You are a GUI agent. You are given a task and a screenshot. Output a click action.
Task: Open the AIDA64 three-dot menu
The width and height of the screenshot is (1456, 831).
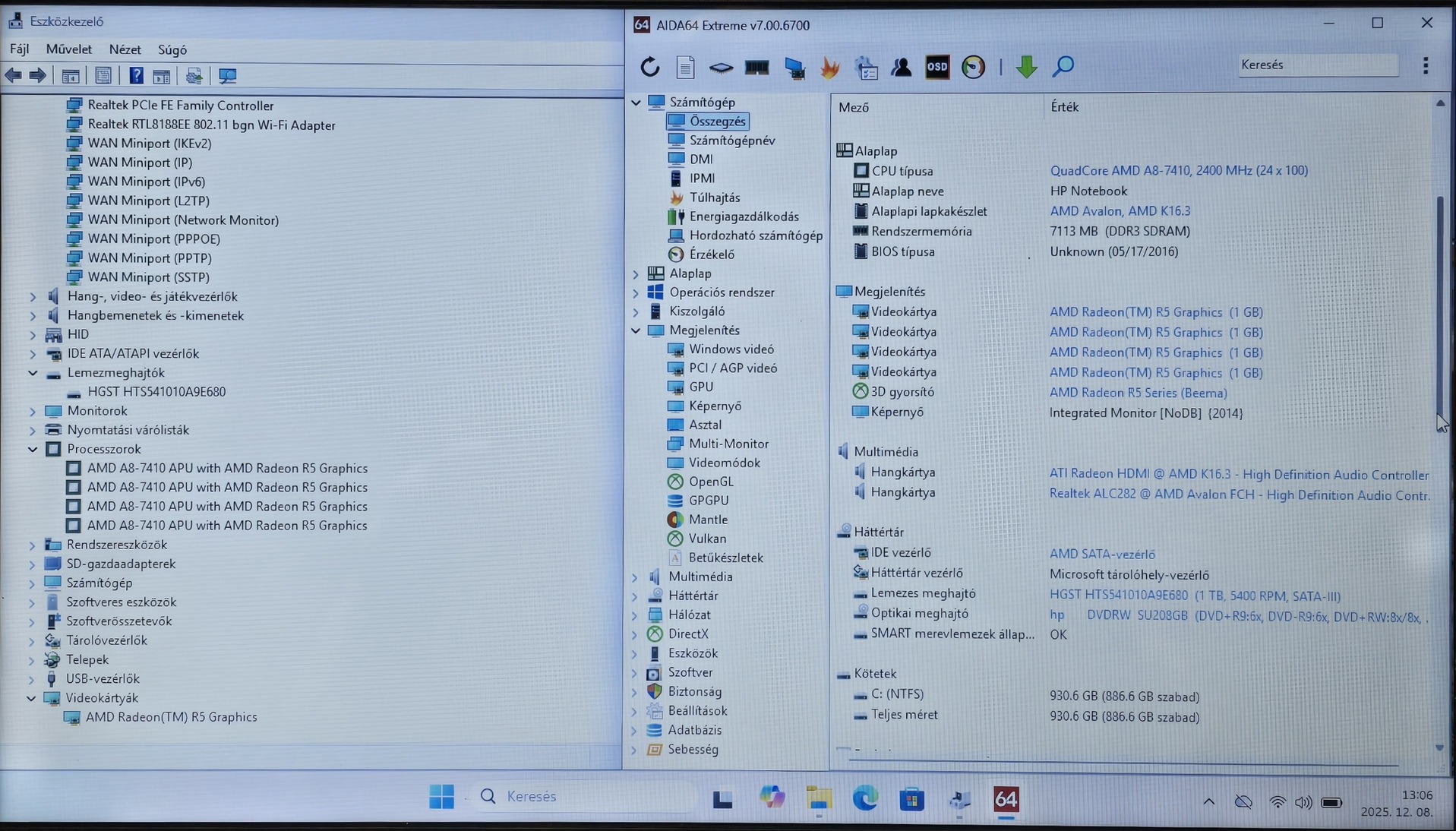pos(1426,66)
